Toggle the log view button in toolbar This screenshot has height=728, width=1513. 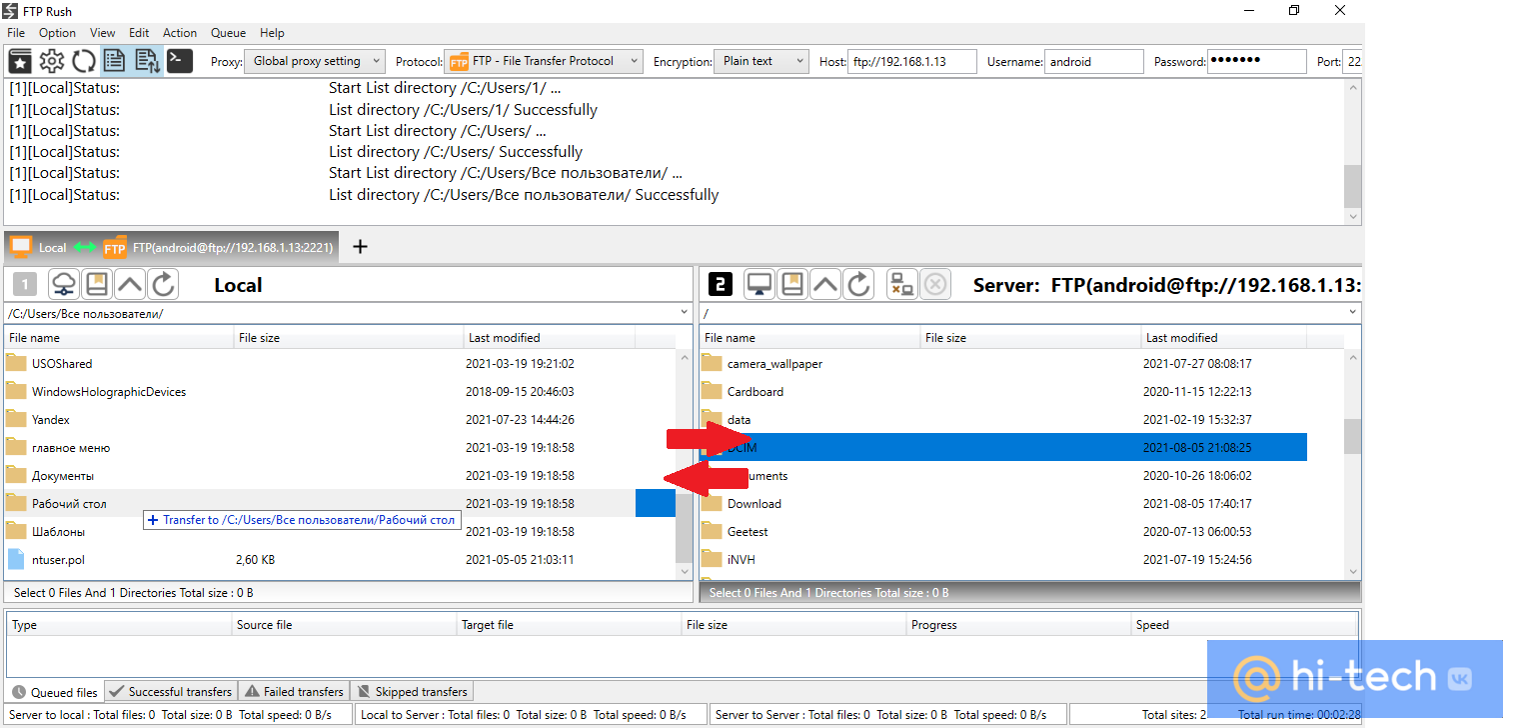point(115,61)
